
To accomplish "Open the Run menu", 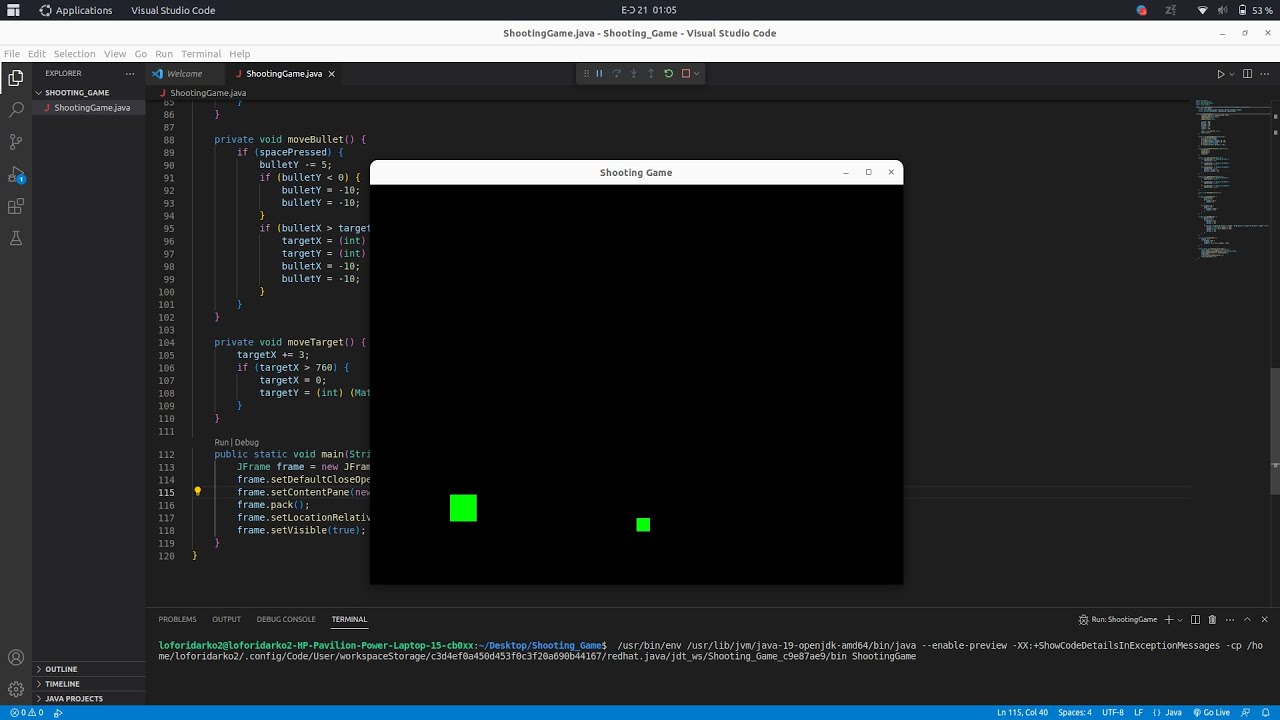I will point(164,54).
